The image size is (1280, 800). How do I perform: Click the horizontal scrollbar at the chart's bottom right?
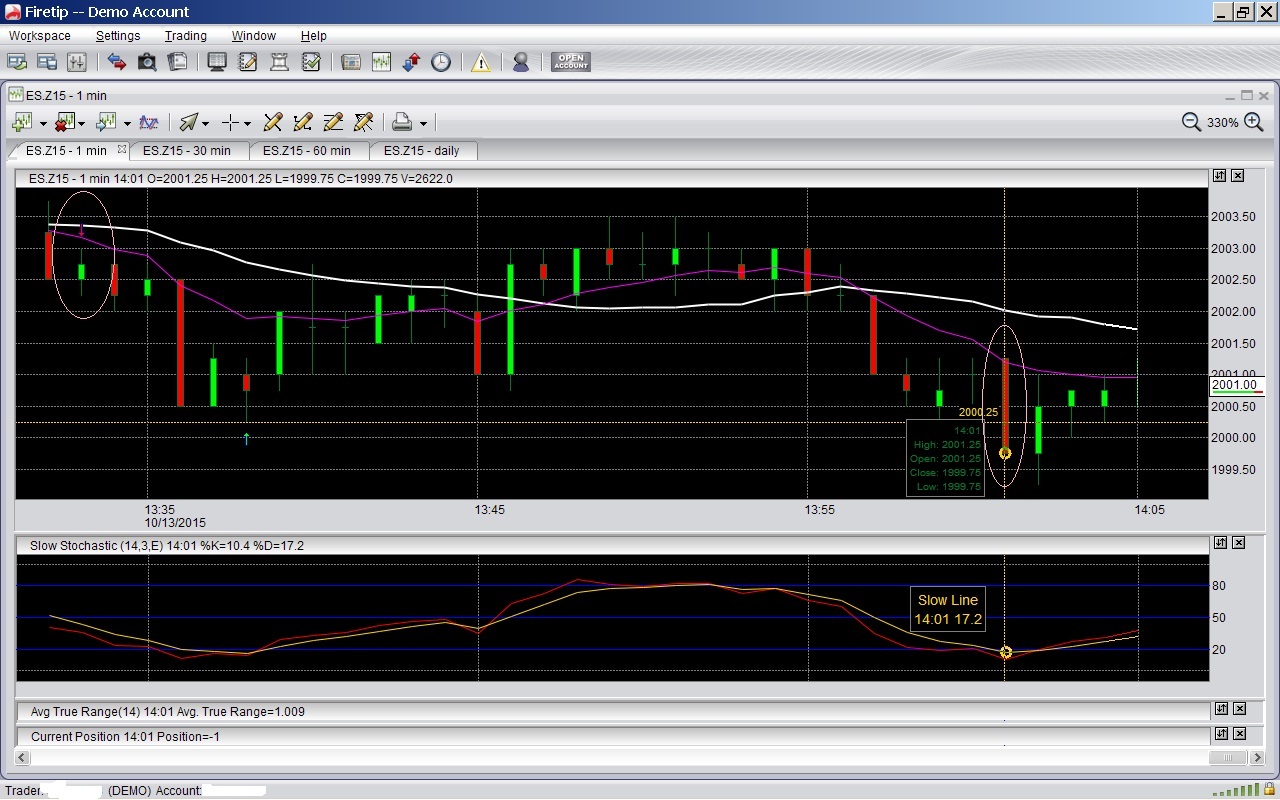pos(1230,758)
